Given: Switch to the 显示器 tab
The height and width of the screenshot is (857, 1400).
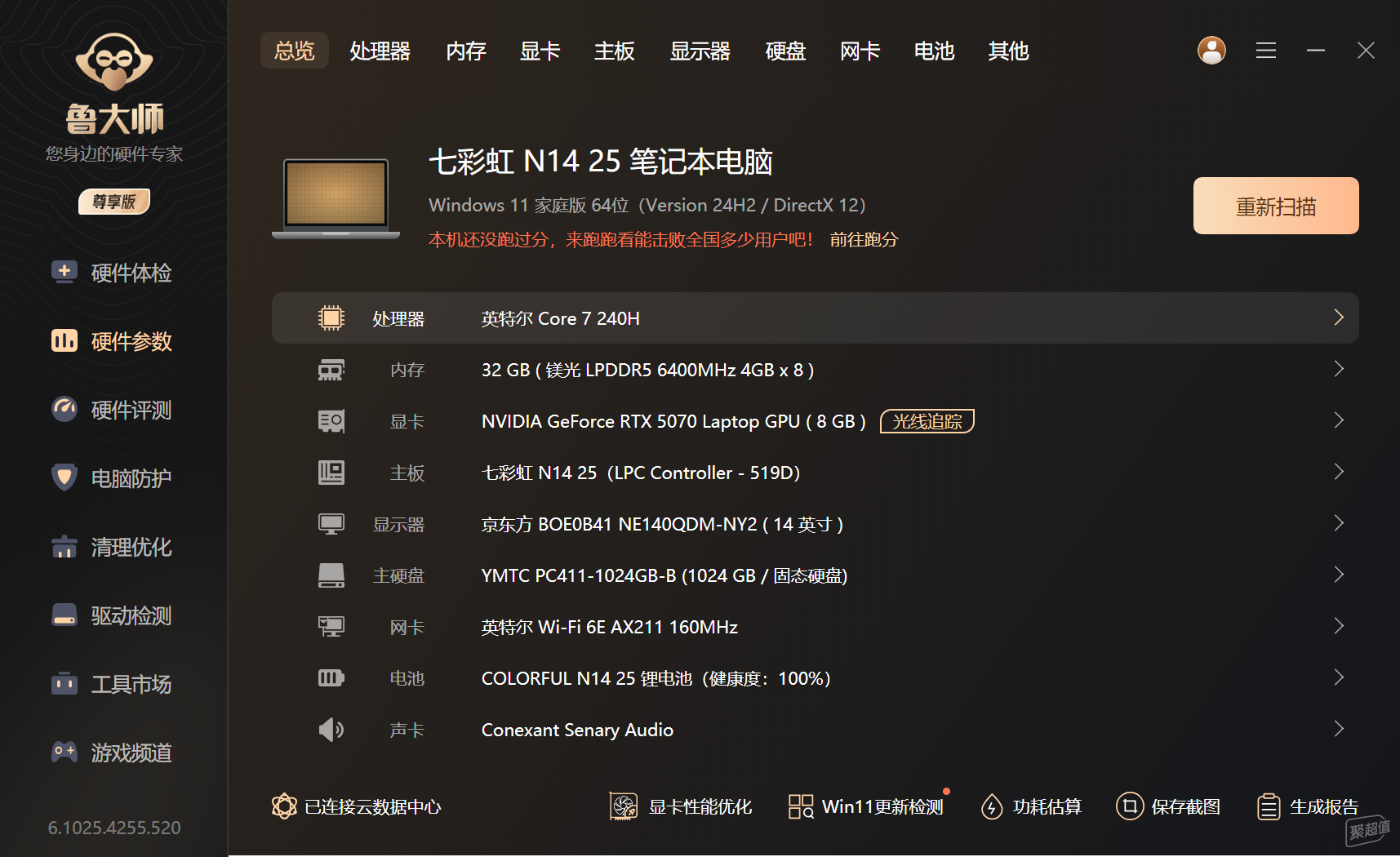Looking at the screenshot, I should tap(700, 51).
